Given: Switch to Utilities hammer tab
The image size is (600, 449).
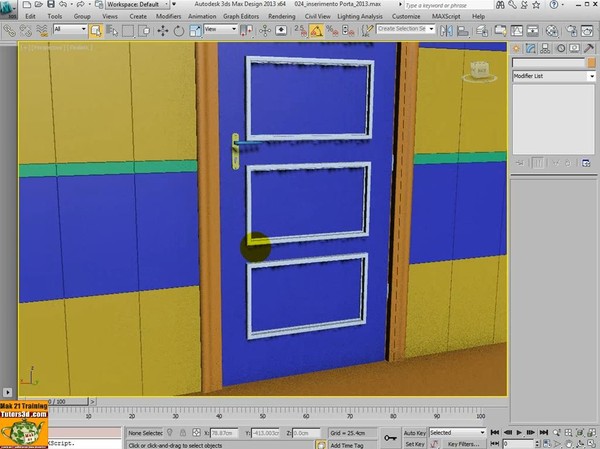Looking at the screenshot, I should (x=589, y=49).
